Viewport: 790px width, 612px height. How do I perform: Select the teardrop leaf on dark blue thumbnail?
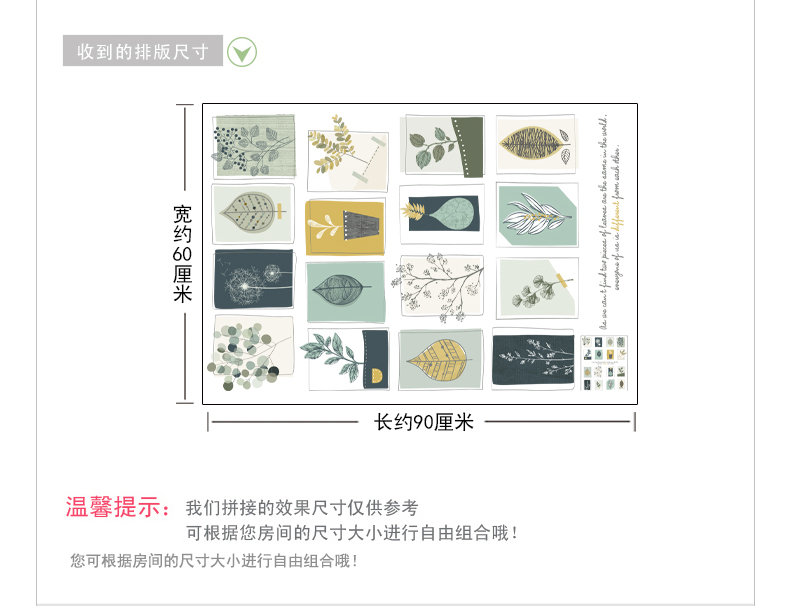[x=442, y=214]
